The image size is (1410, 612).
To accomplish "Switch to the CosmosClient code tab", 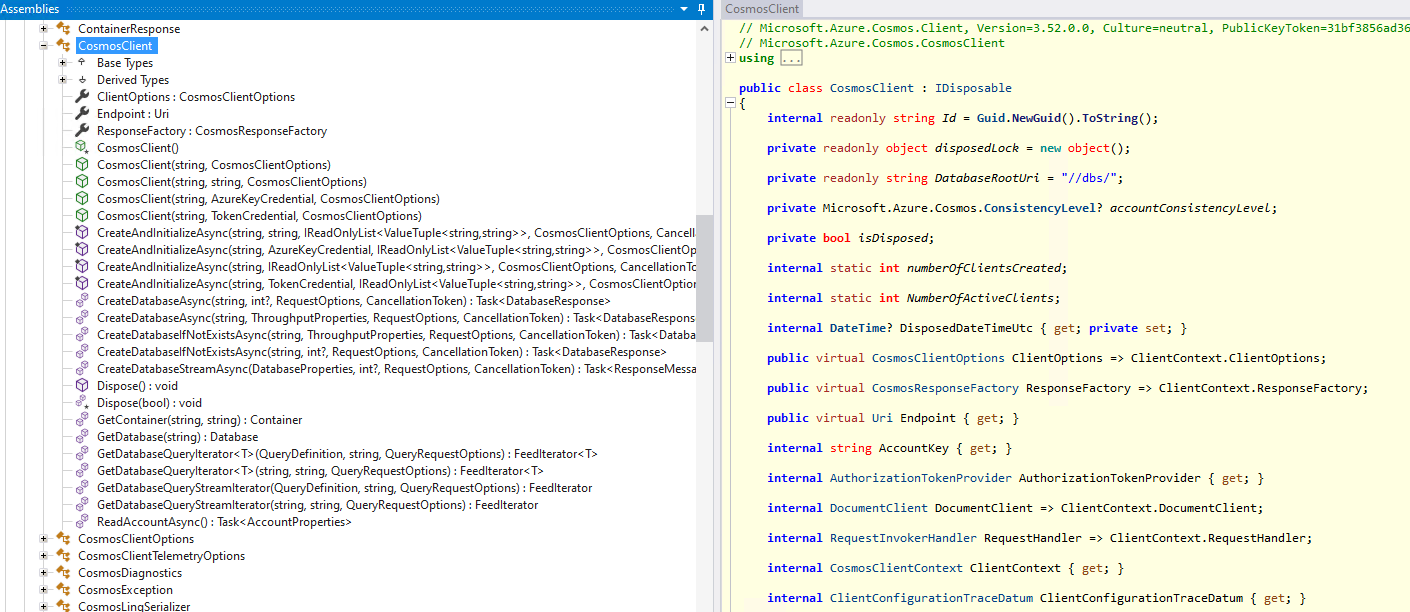I will [761, 9].
